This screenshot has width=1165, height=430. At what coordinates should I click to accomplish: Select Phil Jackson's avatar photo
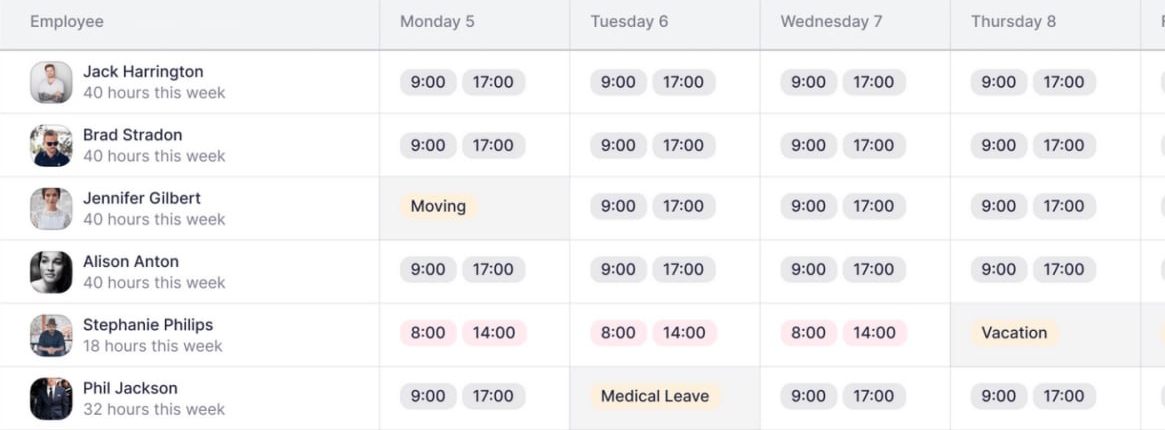[51, 398]
